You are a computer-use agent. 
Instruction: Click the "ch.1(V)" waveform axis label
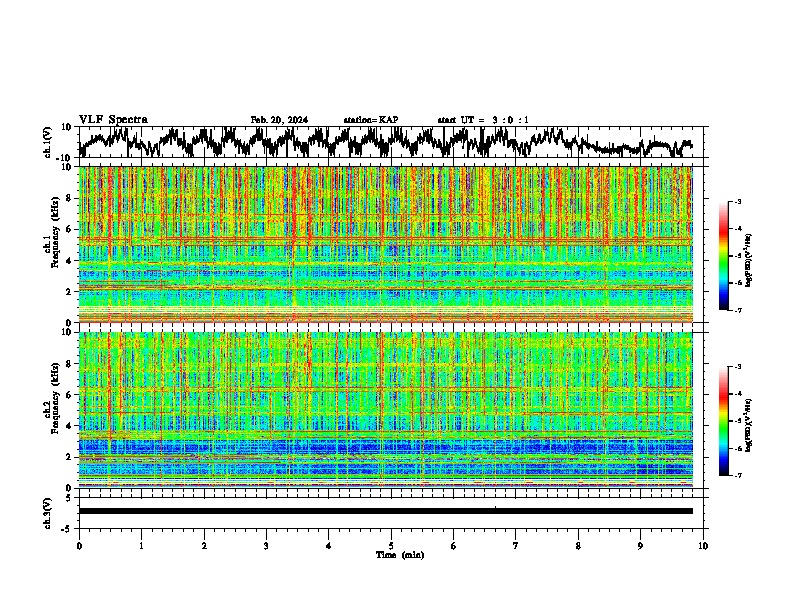[48, 142]
